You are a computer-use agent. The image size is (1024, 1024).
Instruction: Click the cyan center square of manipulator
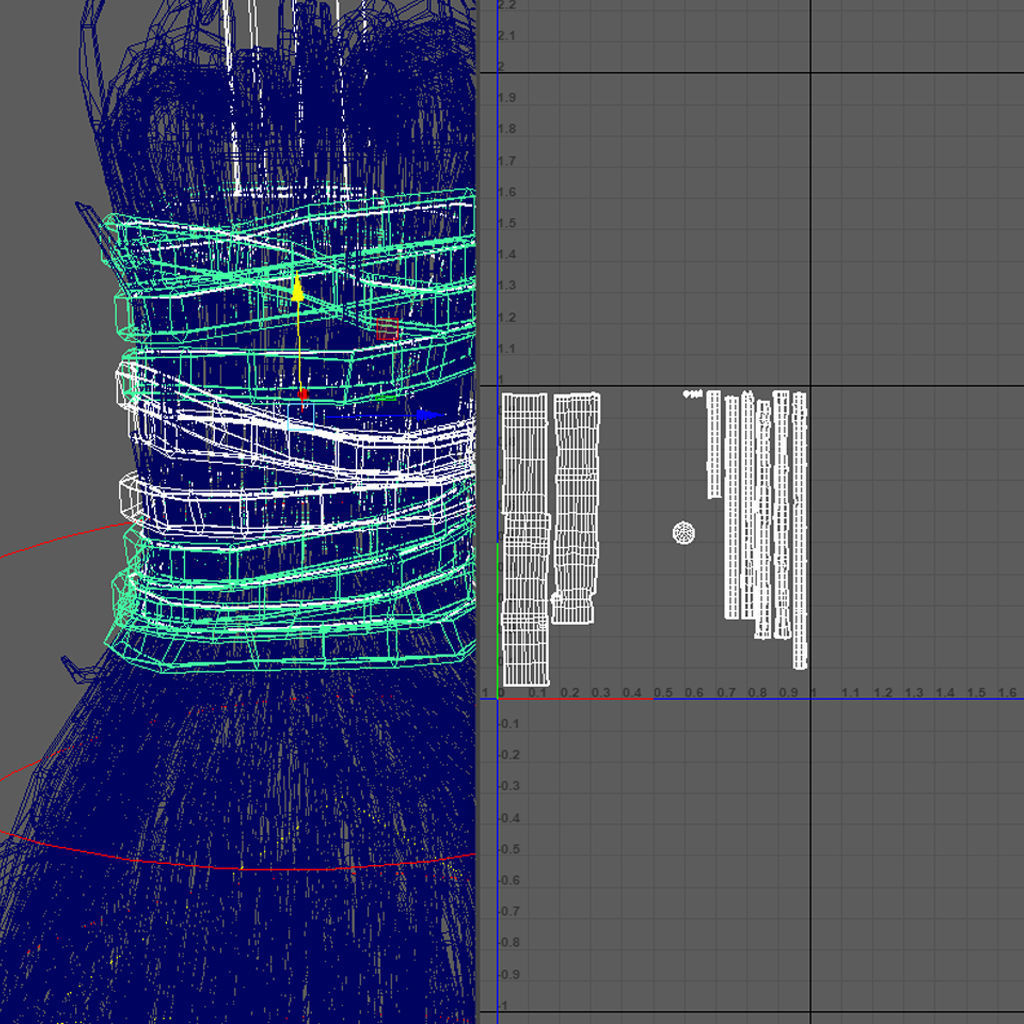[x=301, y=417]
